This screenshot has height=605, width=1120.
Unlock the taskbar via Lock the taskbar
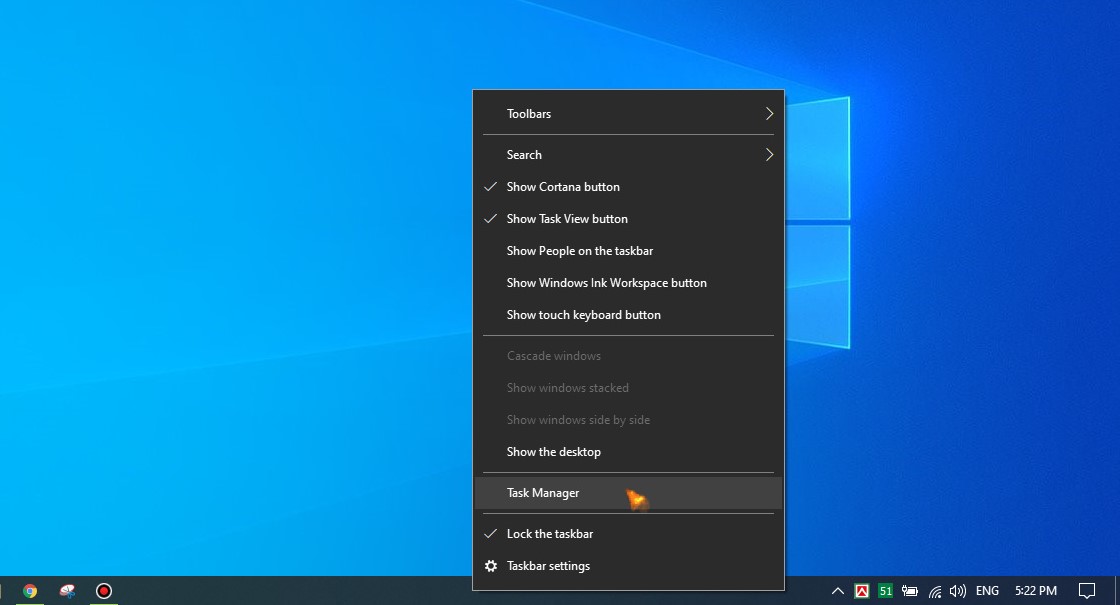click(x=549, y=534)
